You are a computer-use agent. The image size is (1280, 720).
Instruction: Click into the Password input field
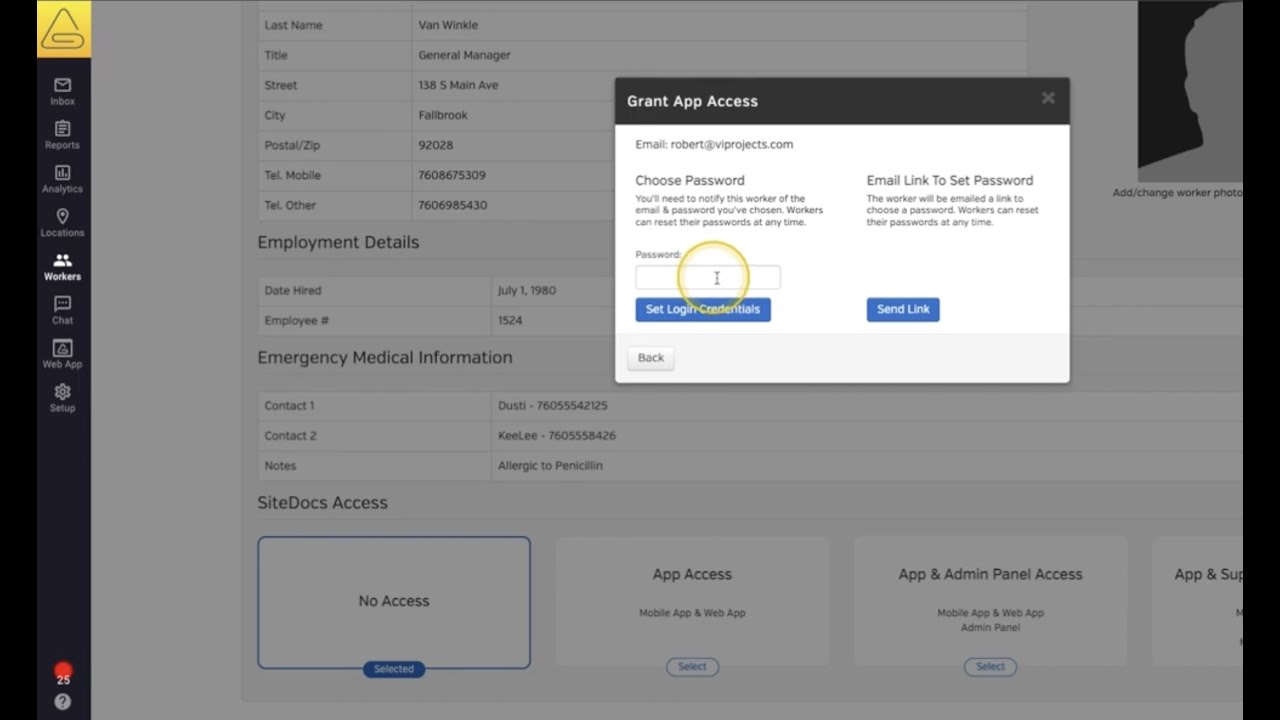[x=708, y=278]
